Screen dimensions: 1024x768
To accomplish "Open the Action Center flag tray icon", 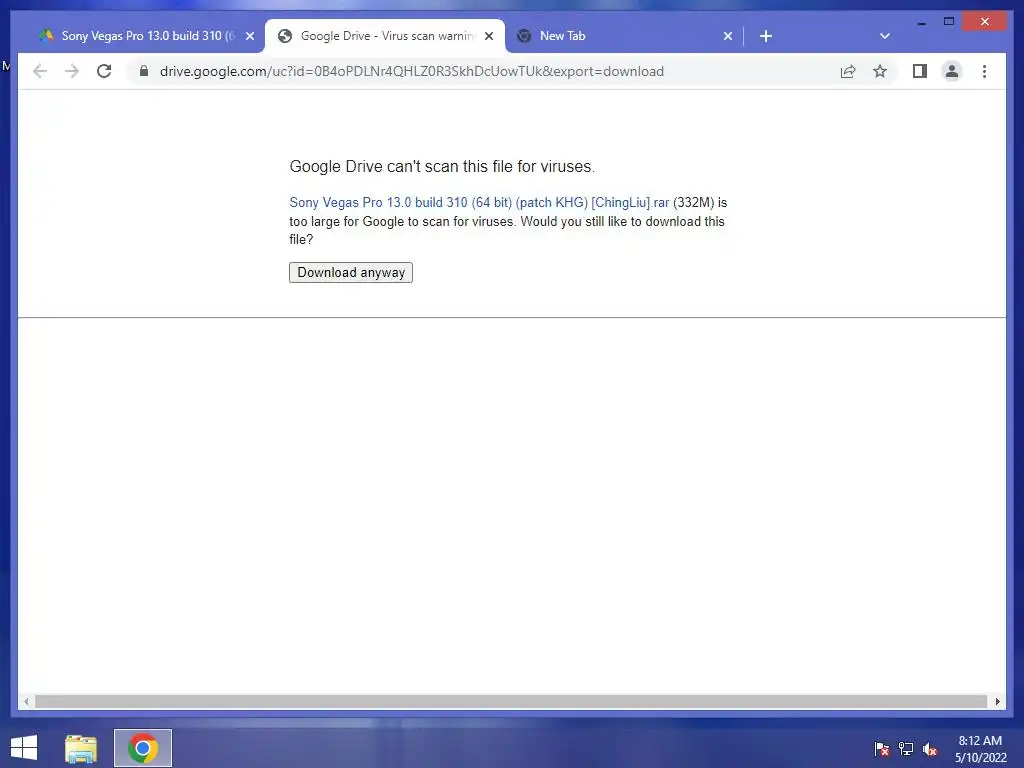I will click(x=882, y=749).
